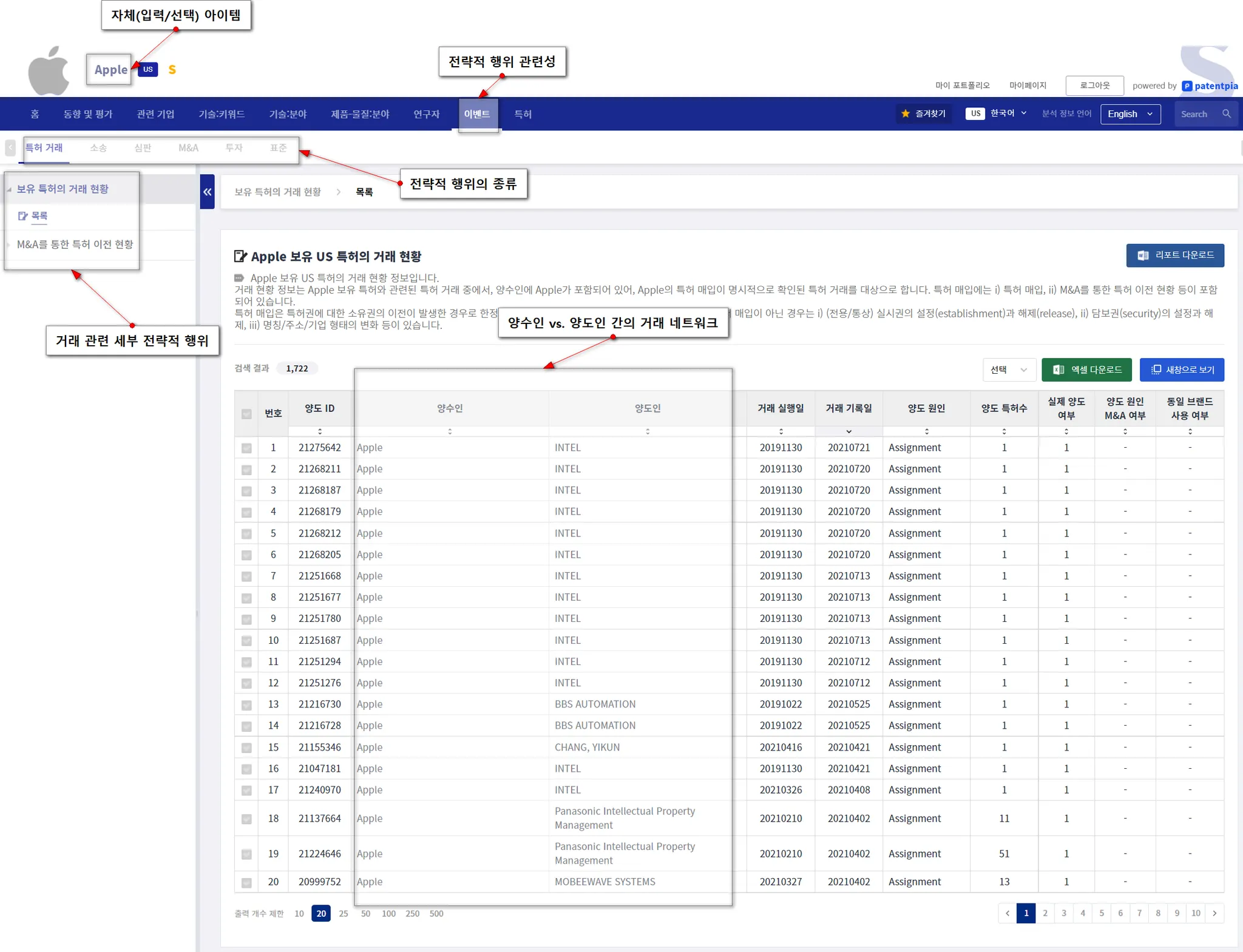This screenshot has height=952, width=1243.
Task: Open the 선택 dropdown above the table
Action: 1009,370
